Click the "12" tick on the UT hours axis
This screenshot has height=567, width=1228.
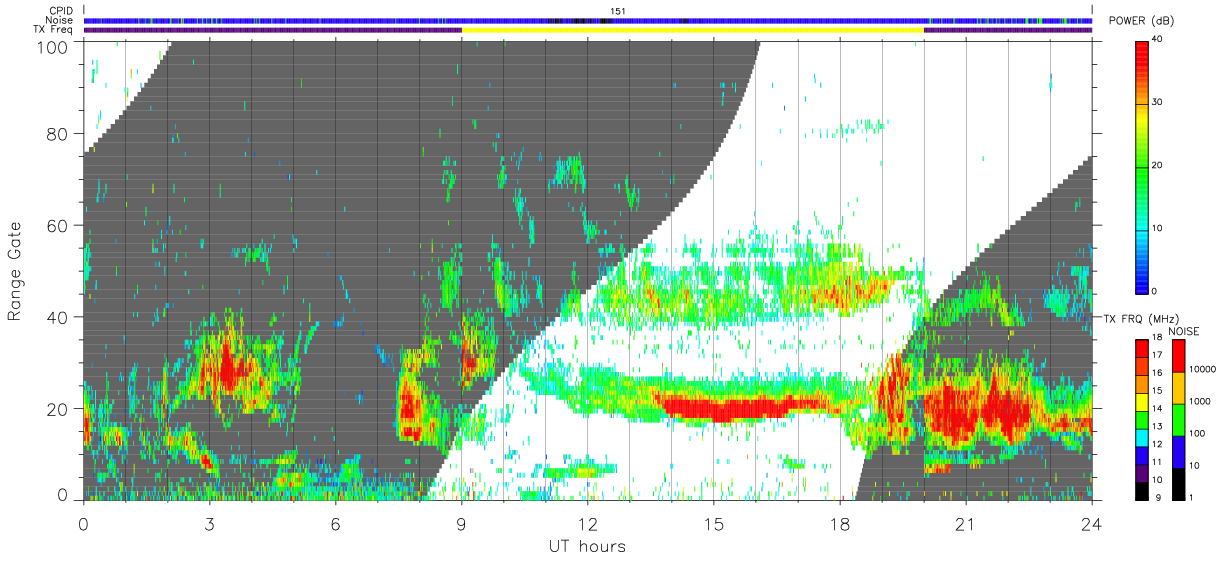(587, 526)
